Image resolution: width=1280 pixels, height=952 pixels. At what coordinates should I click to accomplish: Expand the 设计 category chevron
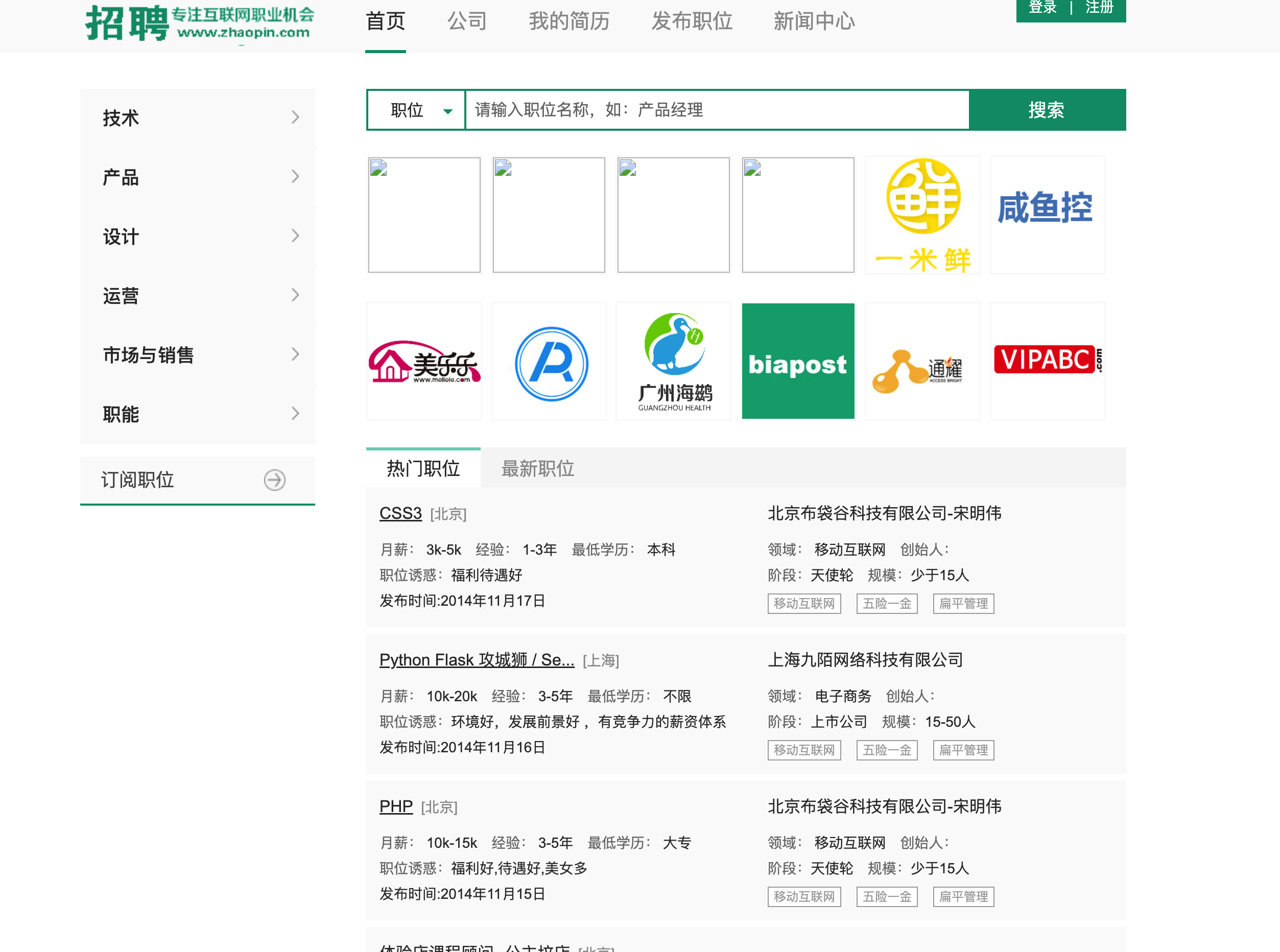[x=295, y=235]
